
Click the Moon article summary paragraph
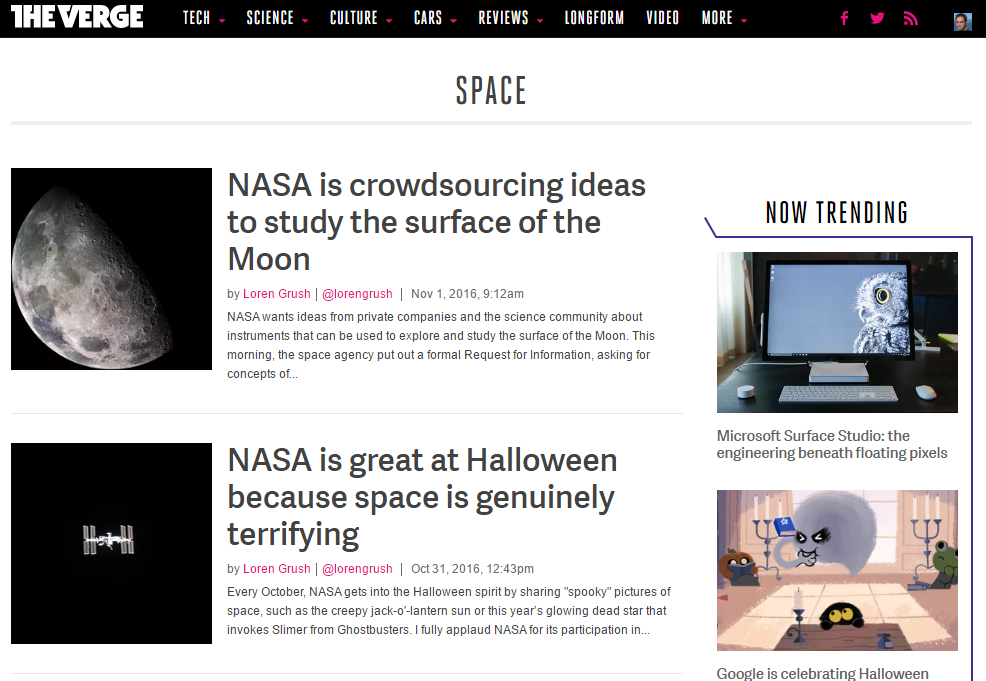pos(441,345)
